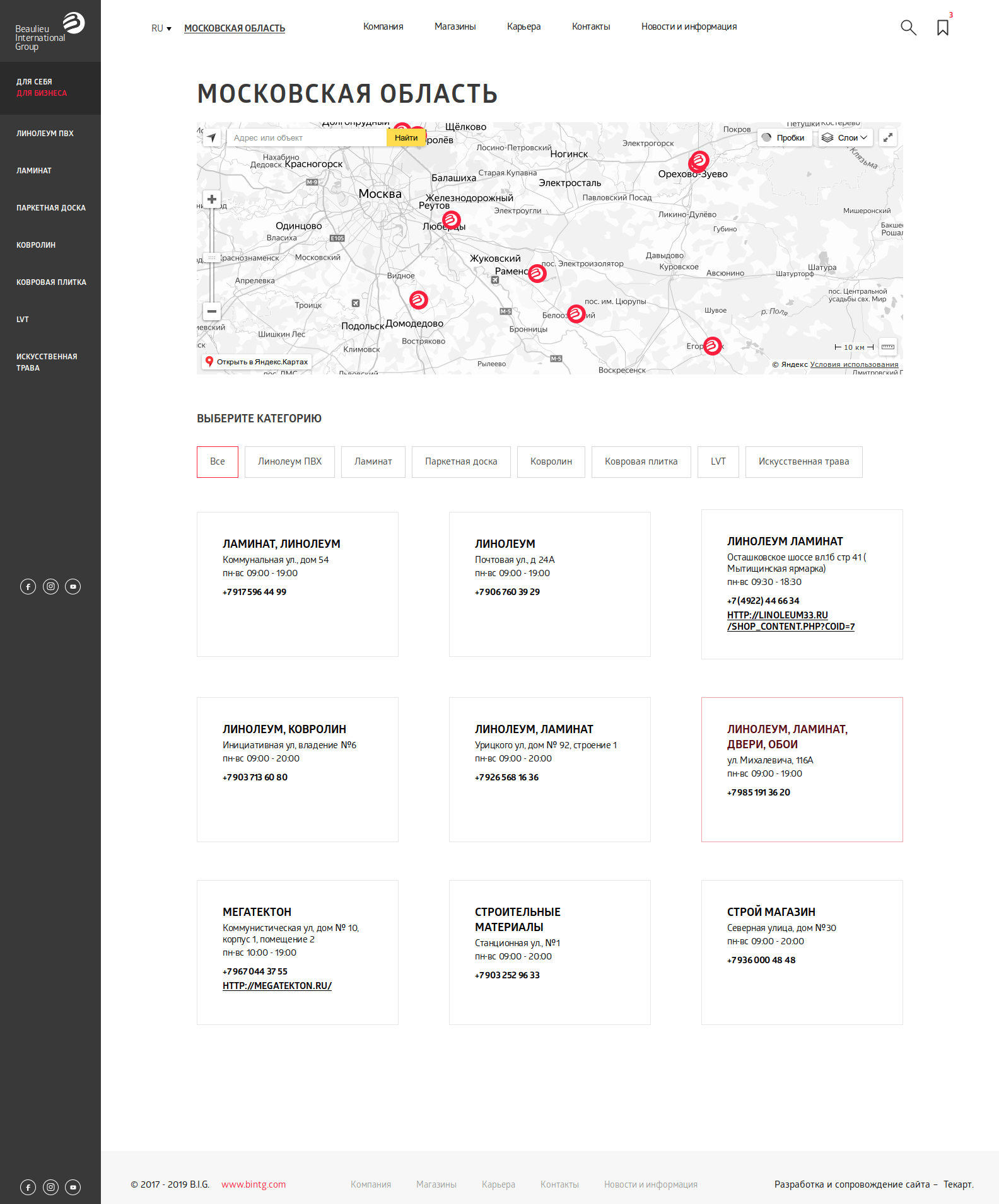Screen dimensions: 999x1204
Task: Click the map geolocation arrow icon
Action: point(212,137)
